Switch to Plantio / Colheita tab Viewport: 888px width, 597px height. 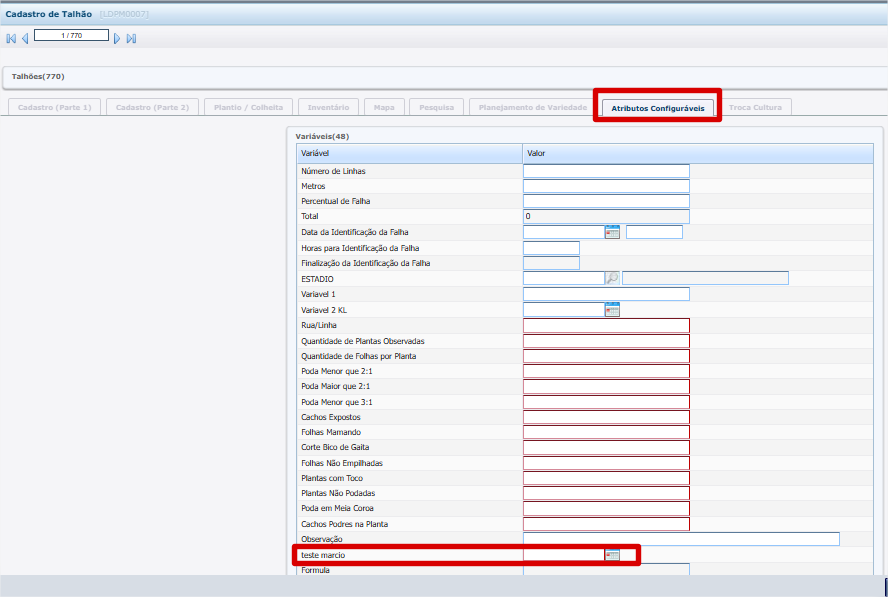(248, 107)
